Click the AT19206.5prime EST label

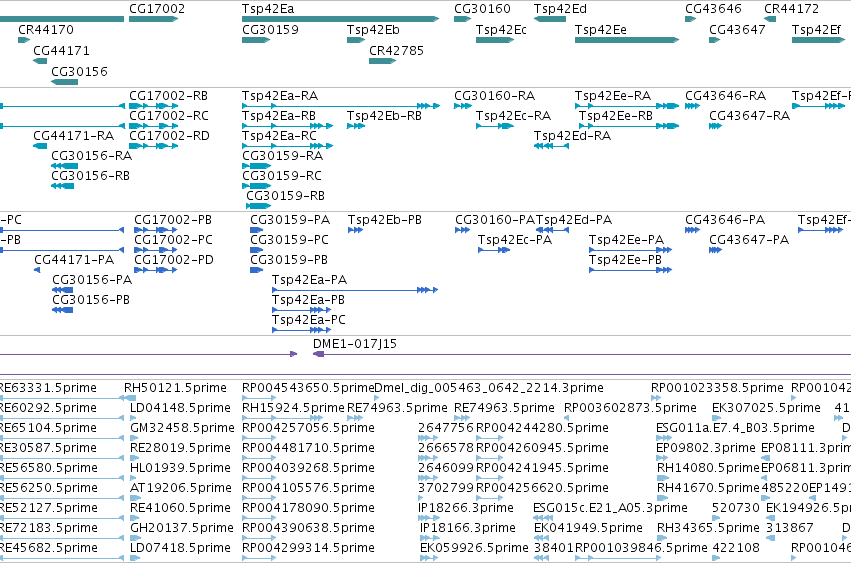click(x=181, y=488)
